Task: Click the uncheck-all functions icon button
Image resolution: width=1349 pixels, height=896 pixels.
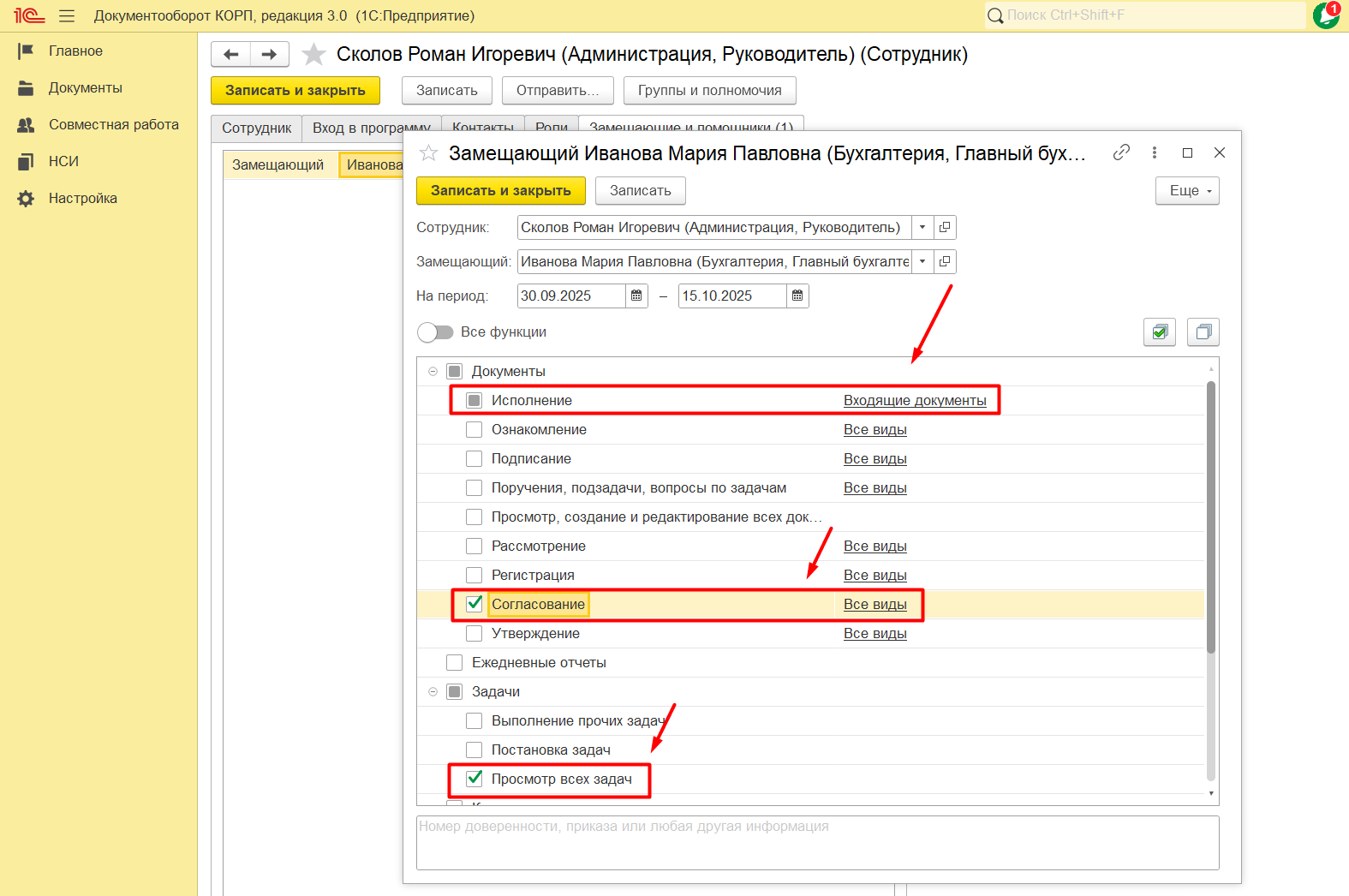Action: (1203, 332)
